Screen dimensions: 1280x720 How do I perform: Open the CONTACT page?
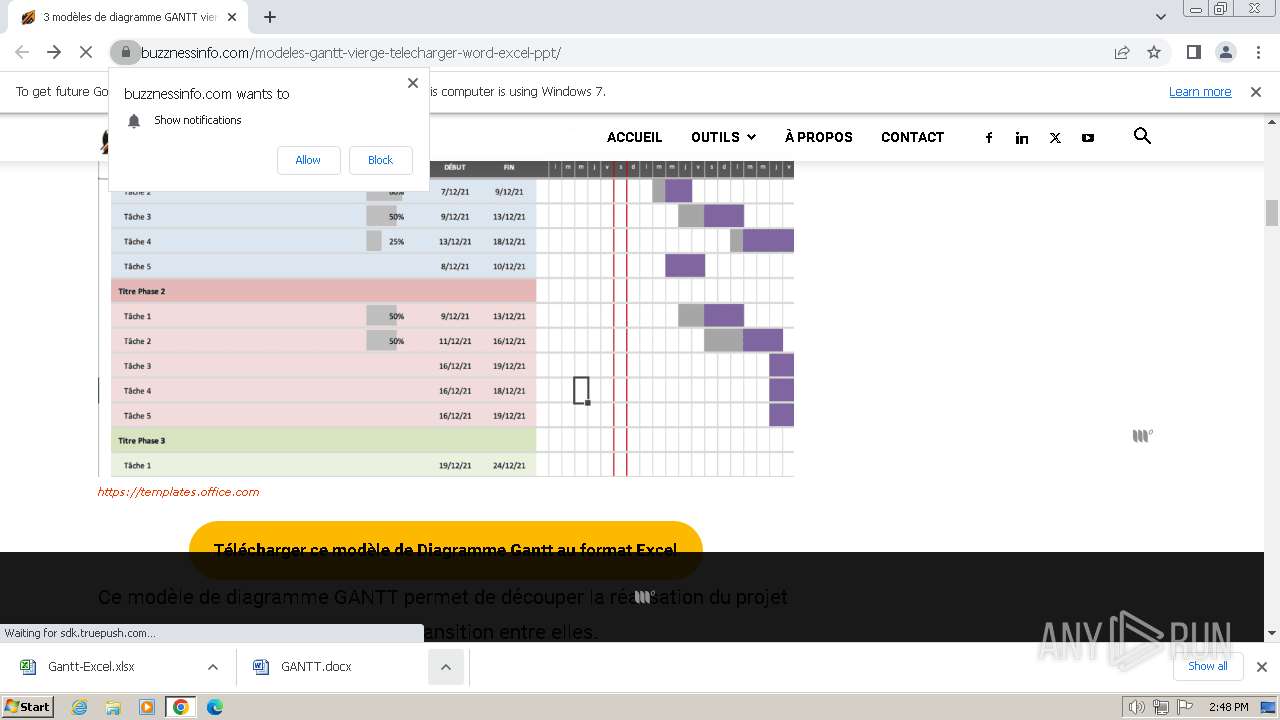912,137
